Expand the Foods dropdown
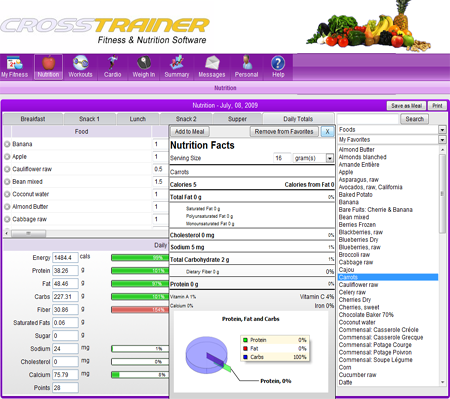Image resolution: width=450 pixels, height=399 pixels. [442, 130]
